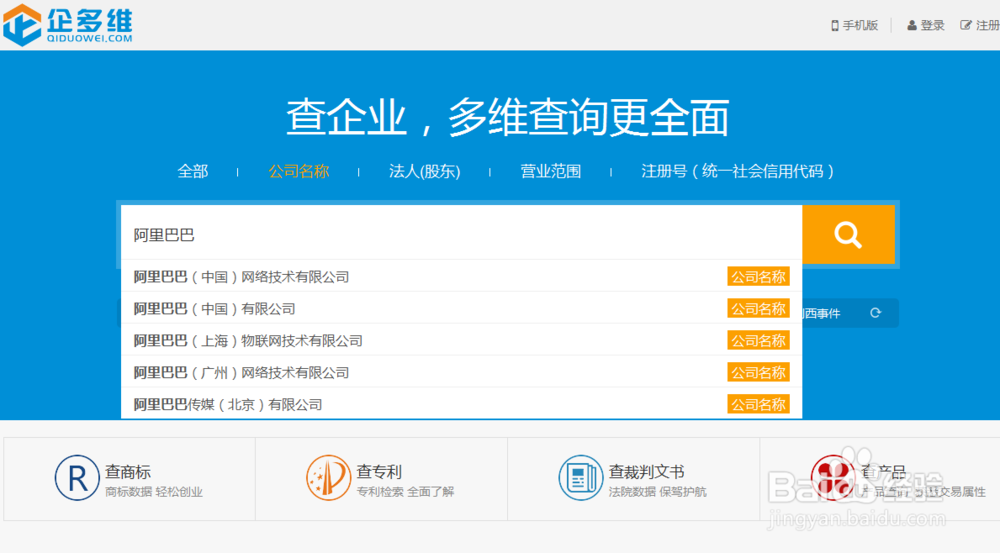
Task: Select the 公司名称 search tab
Action: click(298, 171)
